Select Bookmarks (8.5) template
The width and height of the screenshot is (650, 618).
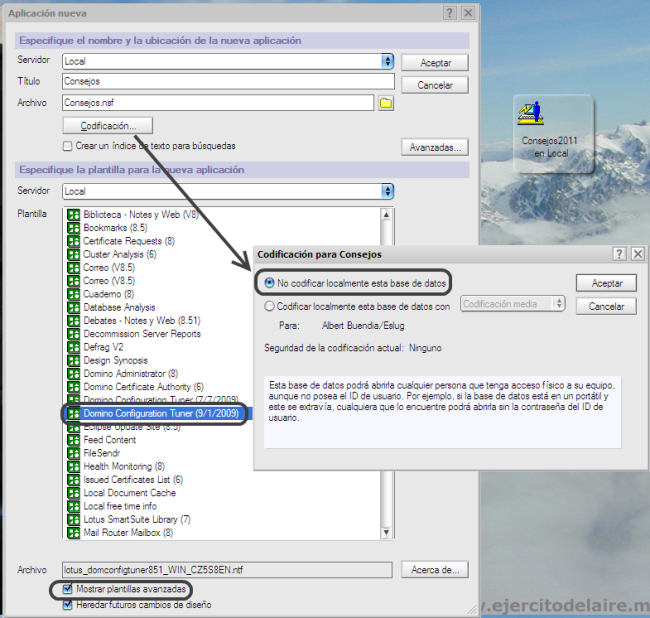click(115, 228)
